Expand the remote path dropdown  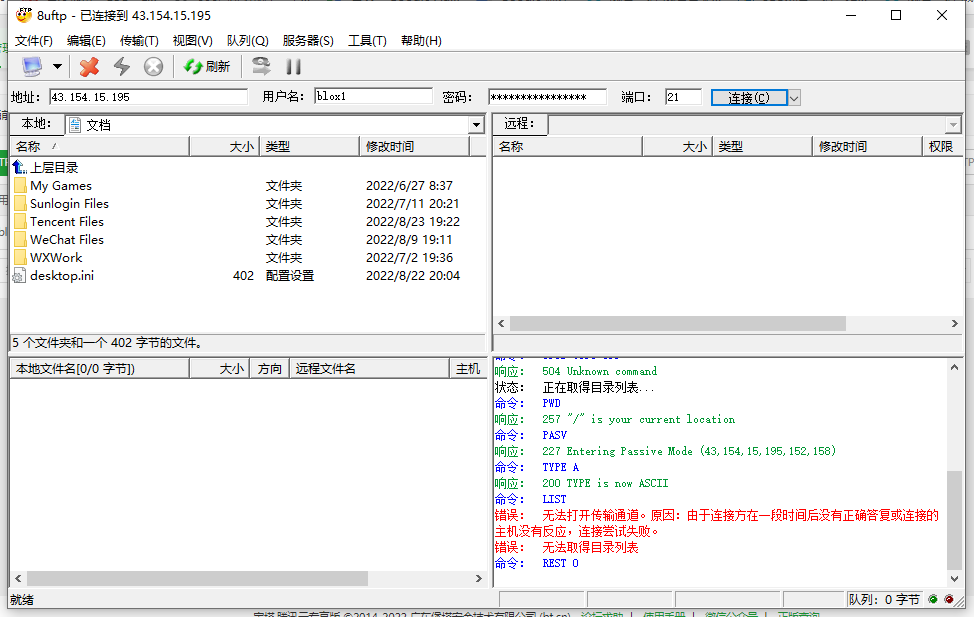[x=954, y=125]
